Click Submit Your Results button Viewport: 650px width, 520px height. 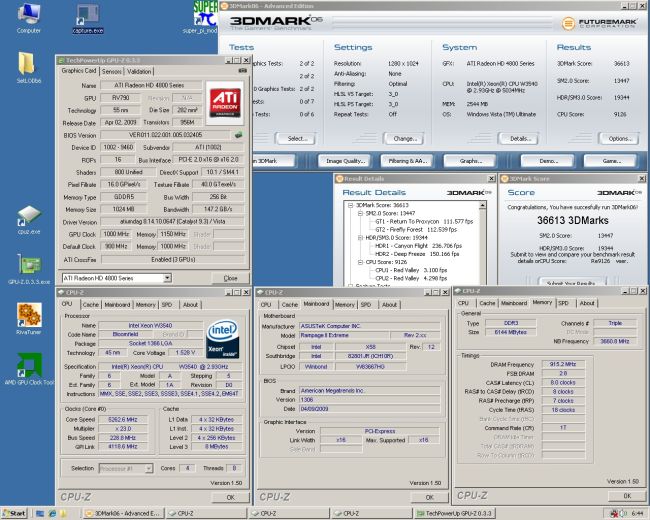pyautogui.click(x=570, y=282)
